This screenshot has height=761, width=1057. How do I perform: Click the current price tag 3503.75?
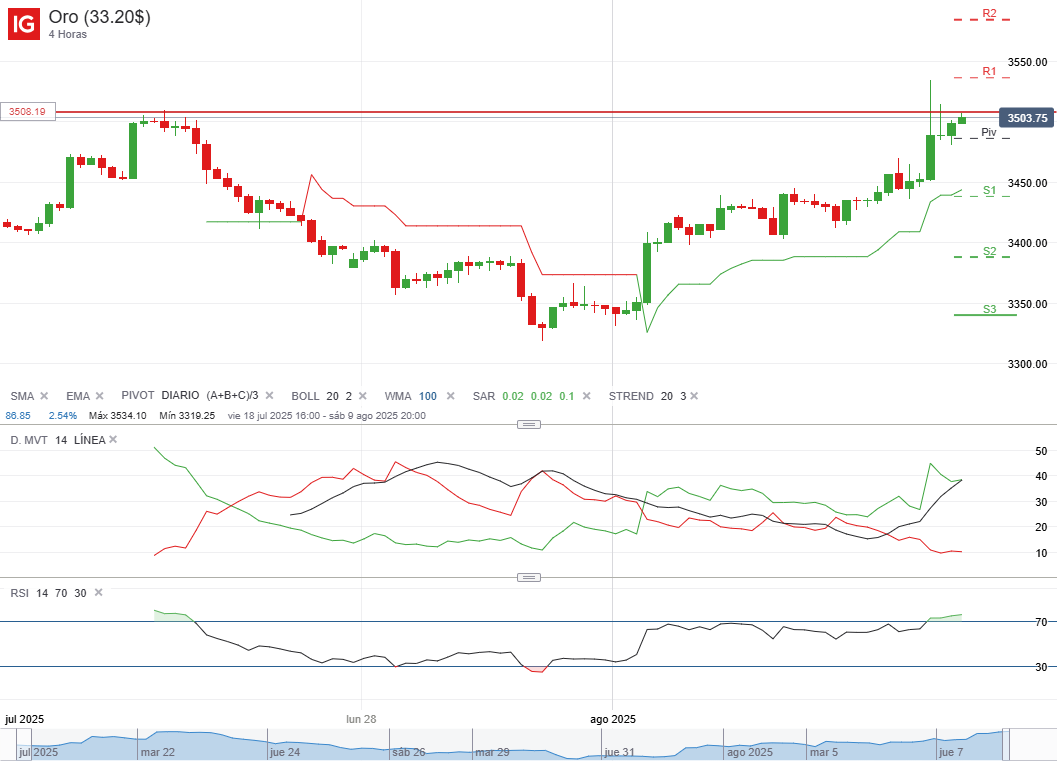(x=1027, y=118)
